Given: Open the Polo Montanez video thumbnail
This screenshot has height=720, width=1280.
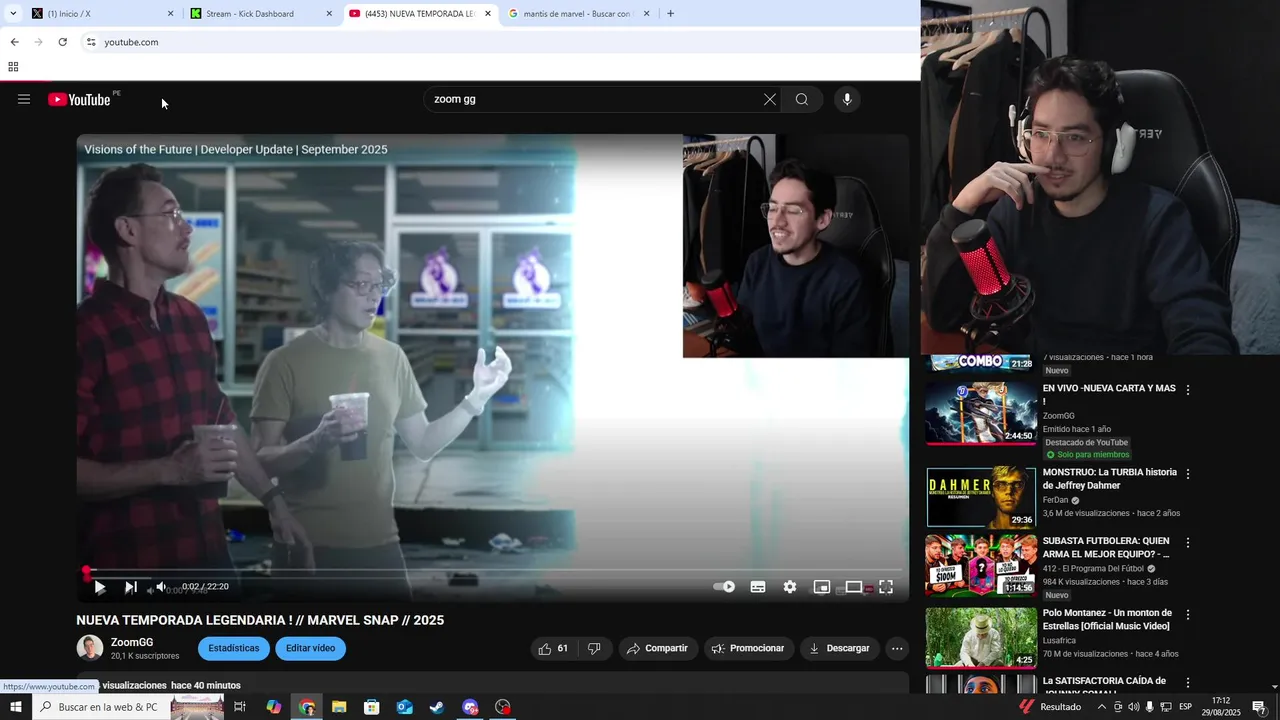Looking at the screenshot, I should pos(980,637).
